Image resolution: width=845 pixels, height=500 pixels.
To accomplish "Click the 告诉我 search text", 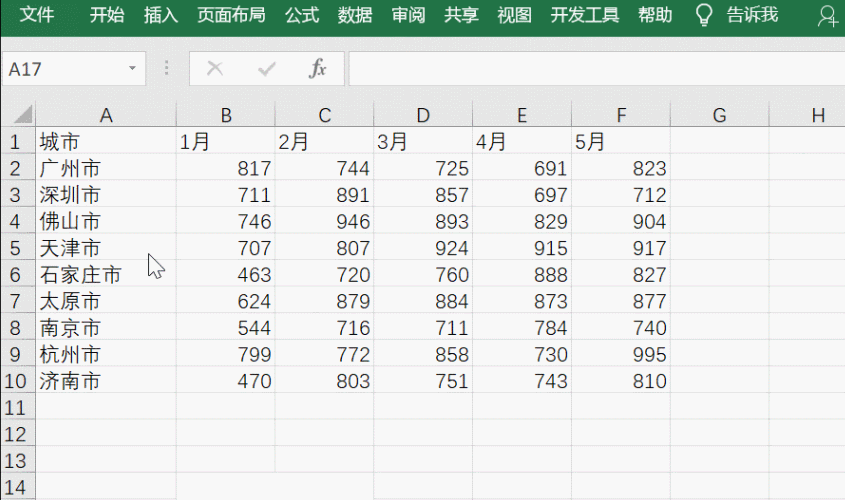I will point(752,15).
